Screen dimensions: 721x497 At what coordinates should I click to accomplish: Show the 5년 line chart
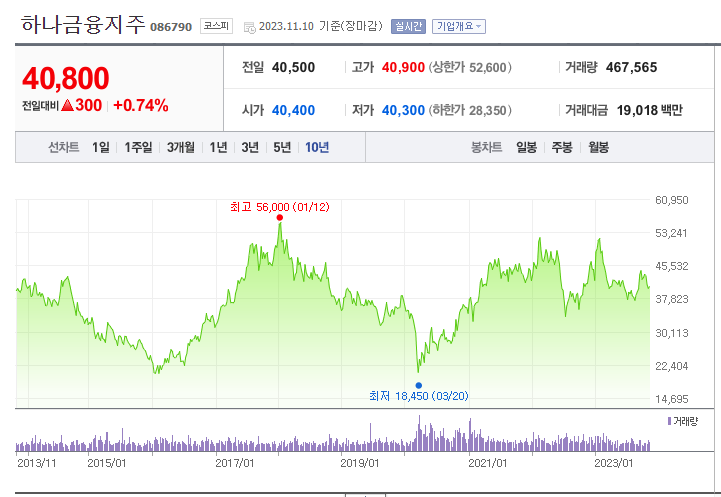pos(282,148)
